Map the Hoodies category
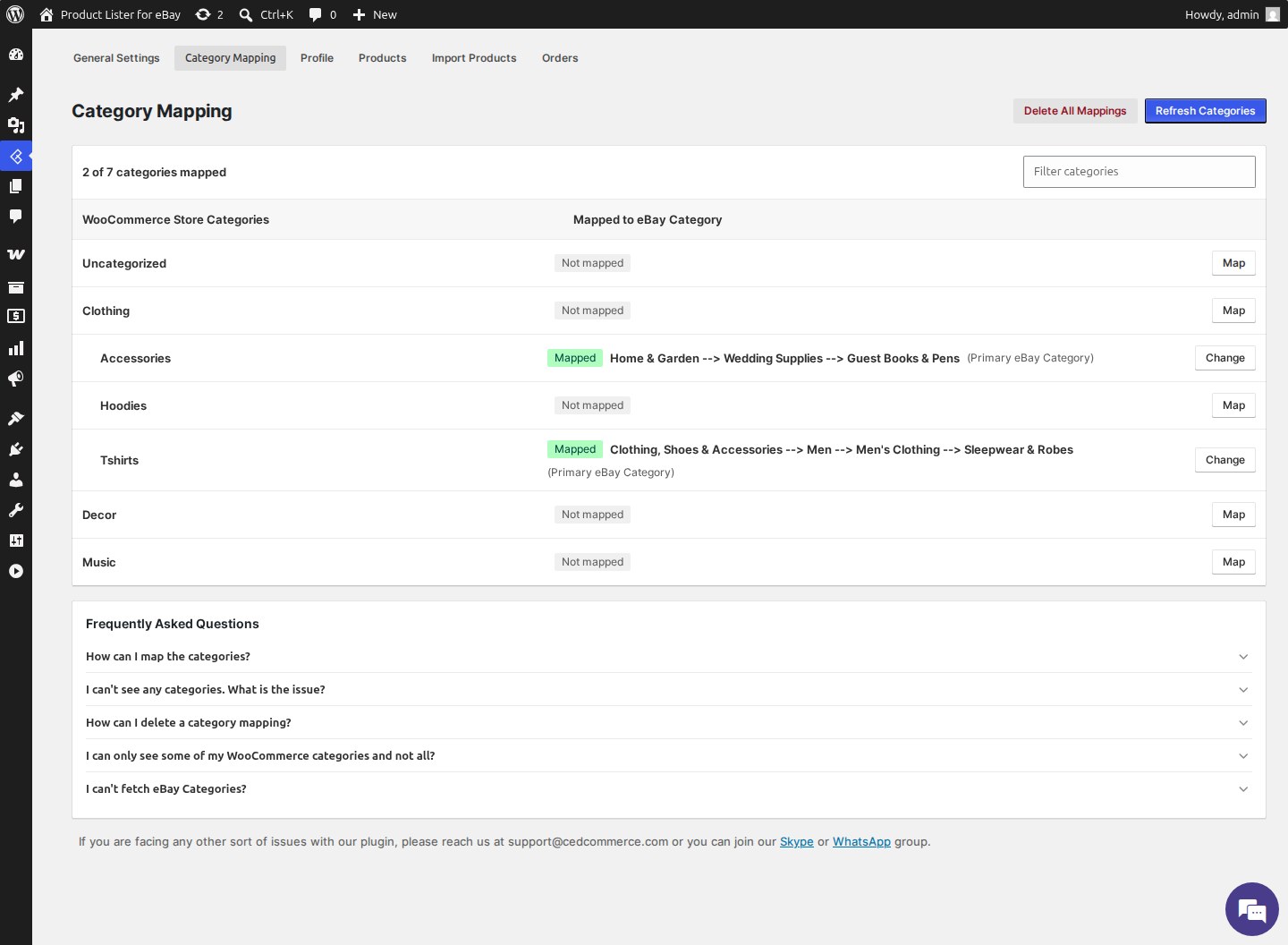The height and width of the screenshot is (945, 1288). pyautogui.click(x=1233, y=405)
